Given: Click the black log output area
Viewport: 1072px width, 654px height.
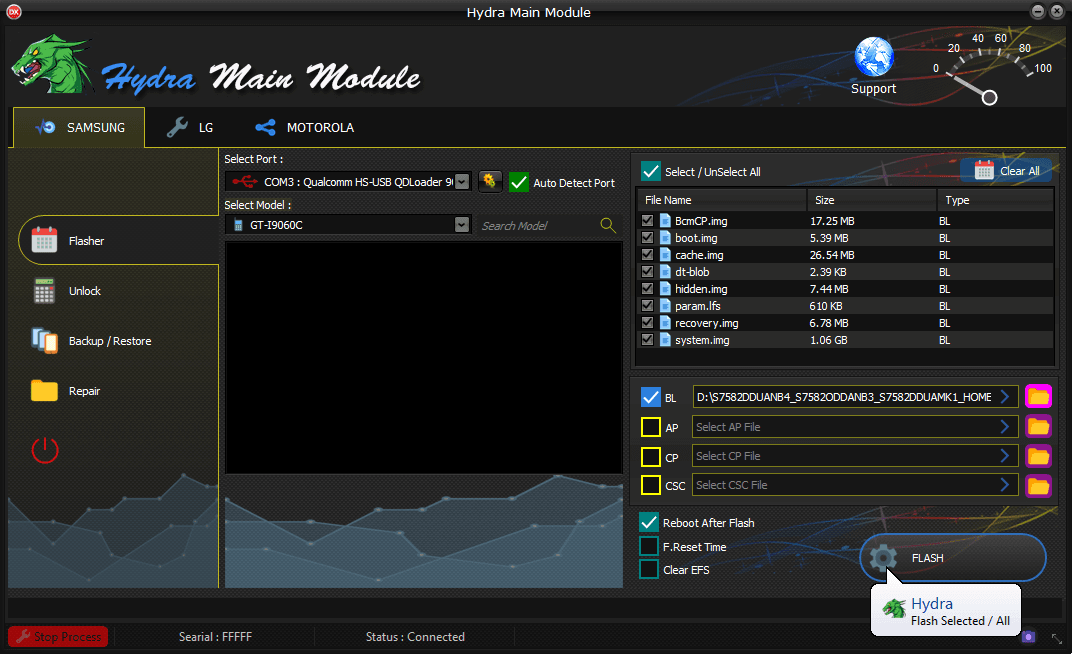Looking at the screenshot, I should [424, 357].
